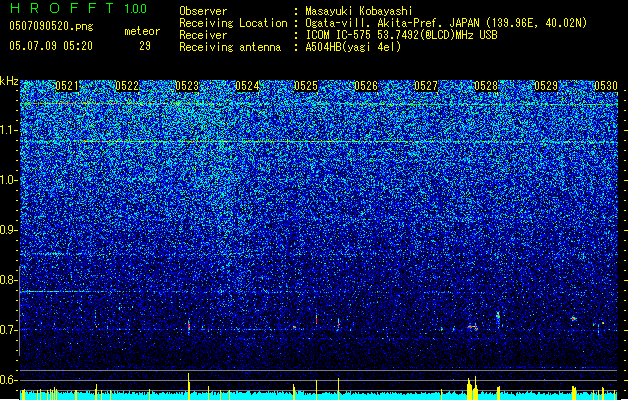
Task: Click the 'Observer' field label
Action: [203, 11]
